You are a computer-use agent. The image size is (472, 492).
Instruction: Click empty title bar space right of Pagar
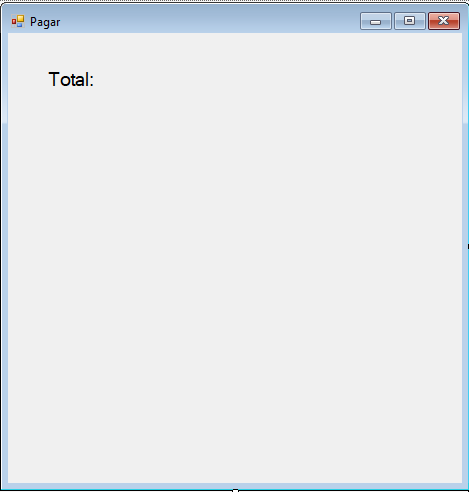click(210, 21)
